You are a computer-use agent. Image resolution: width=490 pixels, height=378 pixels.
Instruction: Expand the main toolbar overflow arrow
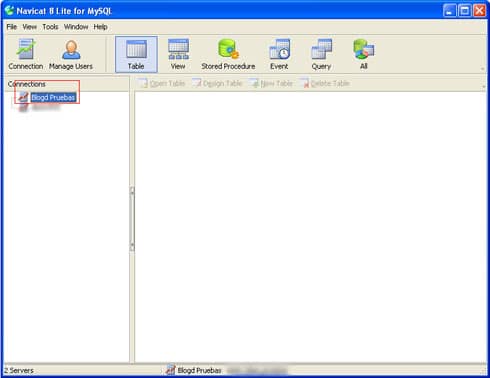(x=483, y=69)
